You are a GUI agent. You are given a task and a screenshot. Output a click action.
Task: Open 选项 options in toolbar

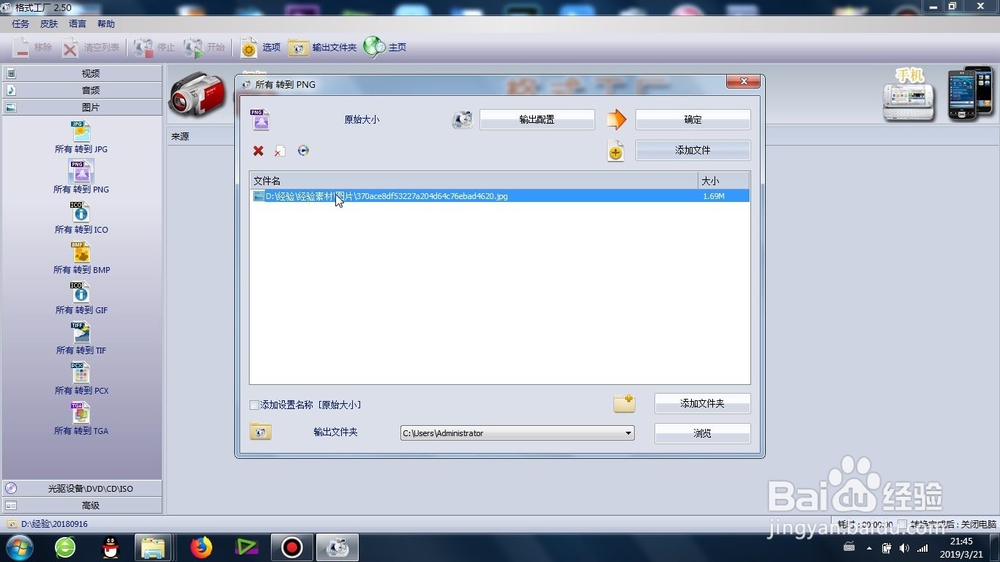(260, 47)
